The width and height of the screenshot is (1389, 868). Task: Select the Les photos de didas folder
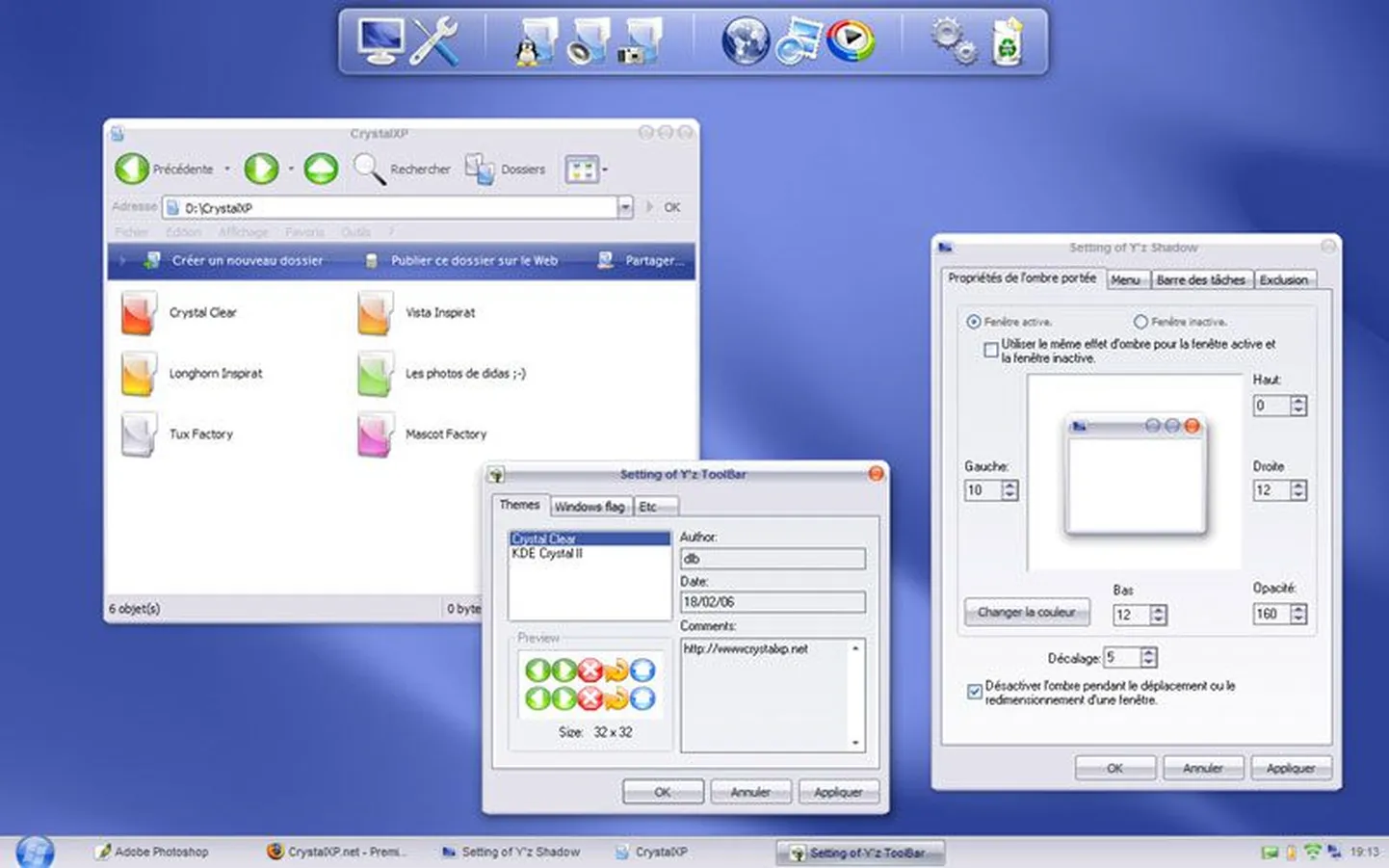coord(441,374)
